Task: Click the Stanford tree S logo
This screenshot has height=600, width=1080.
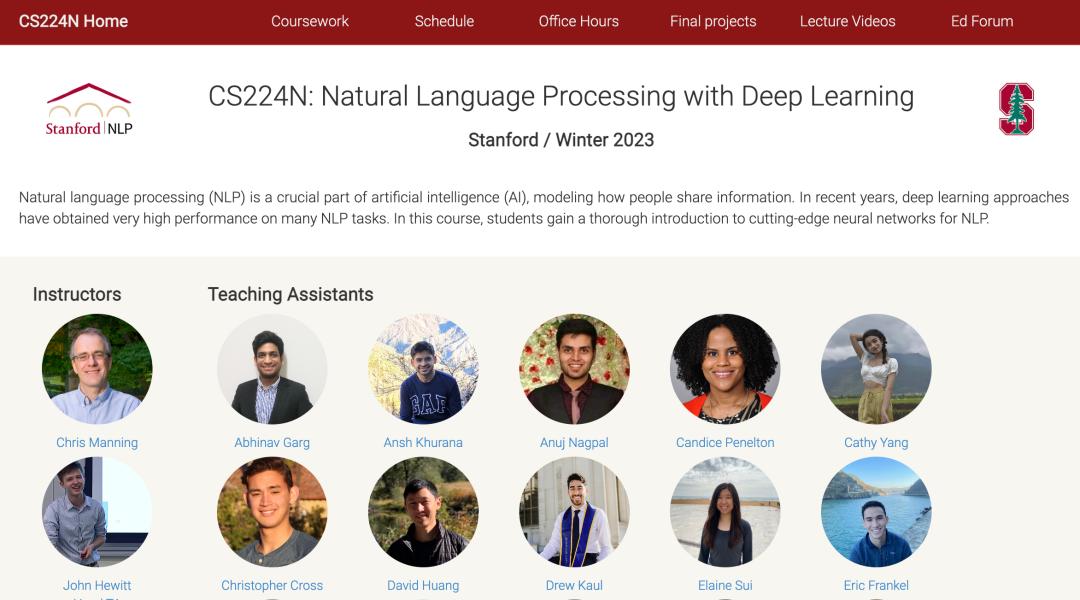Action: pyautogui.click(x=1016, y=109)
